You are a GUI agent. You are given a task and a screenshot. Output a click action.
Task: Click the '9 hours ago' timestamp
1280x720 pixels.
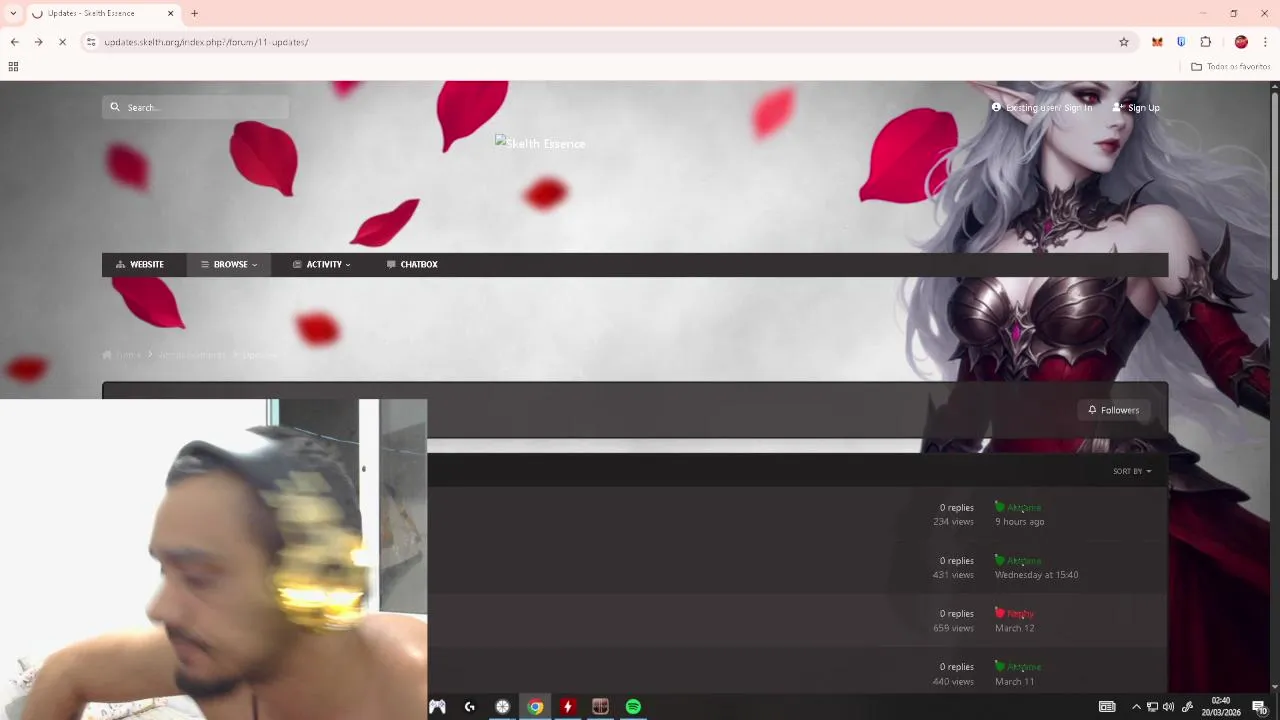(1019, 521)
